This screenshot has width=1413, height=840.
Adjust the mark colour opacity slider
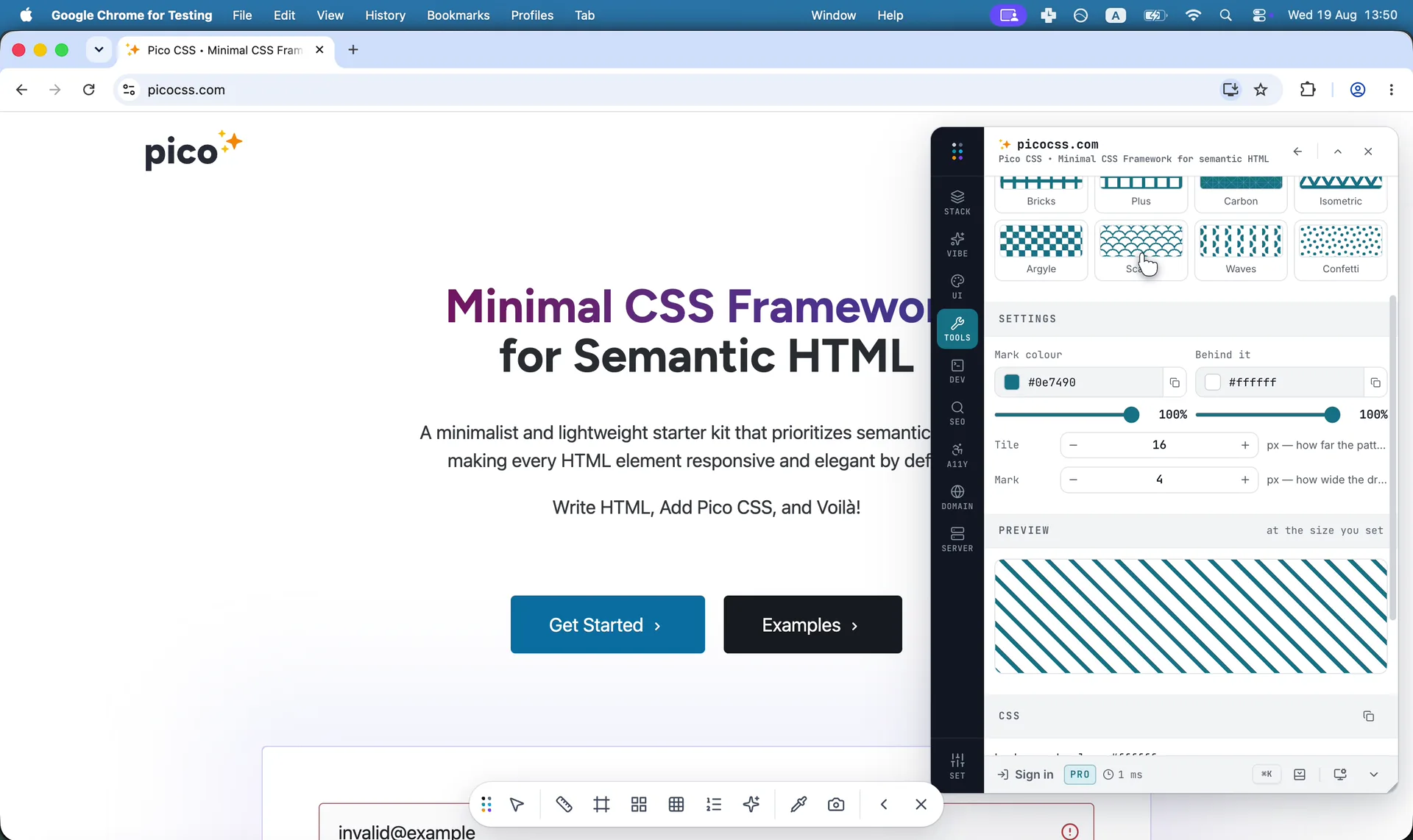(1067, 415)
